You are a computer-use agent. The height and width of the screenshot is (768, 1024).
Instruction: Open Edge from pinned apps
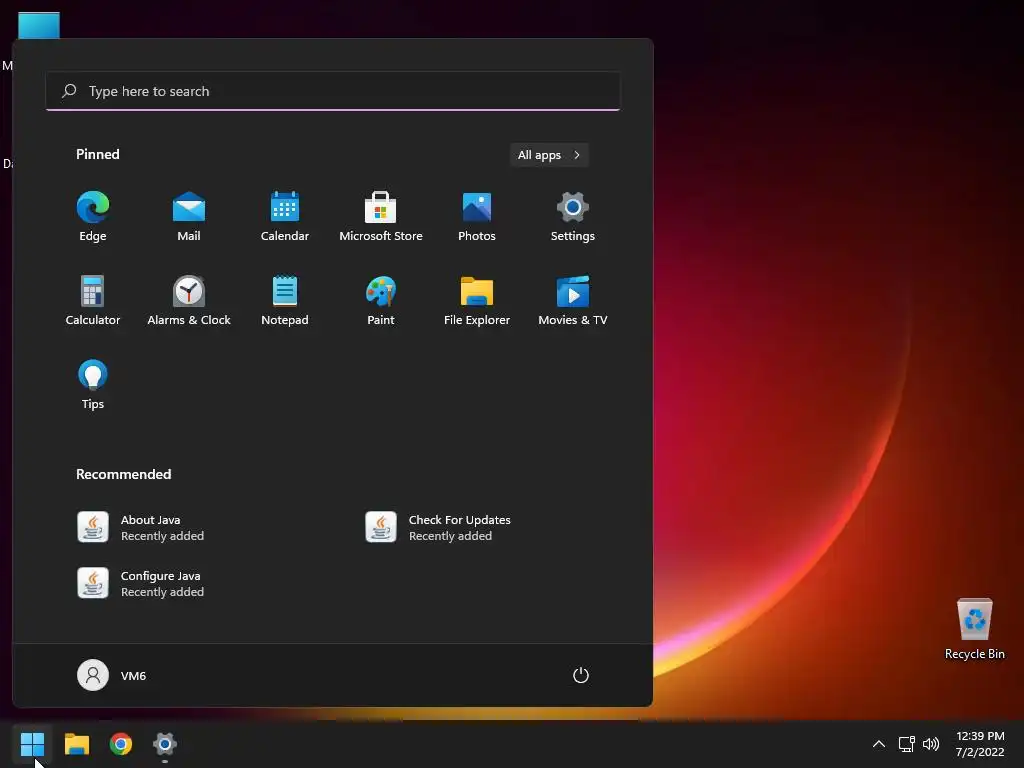tap(93, 217)
